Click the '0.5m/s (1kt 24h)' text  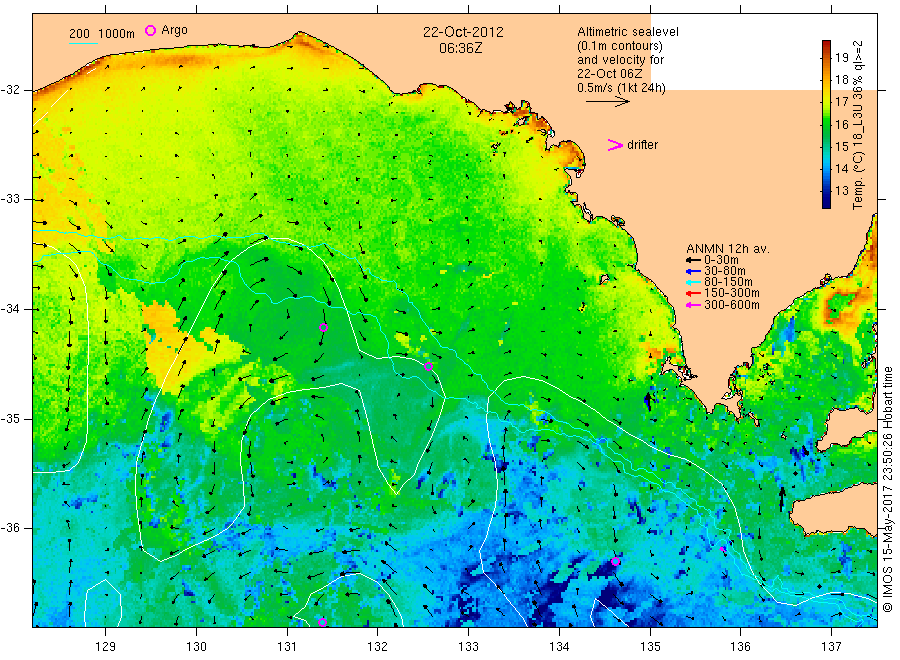pos(622,88)
